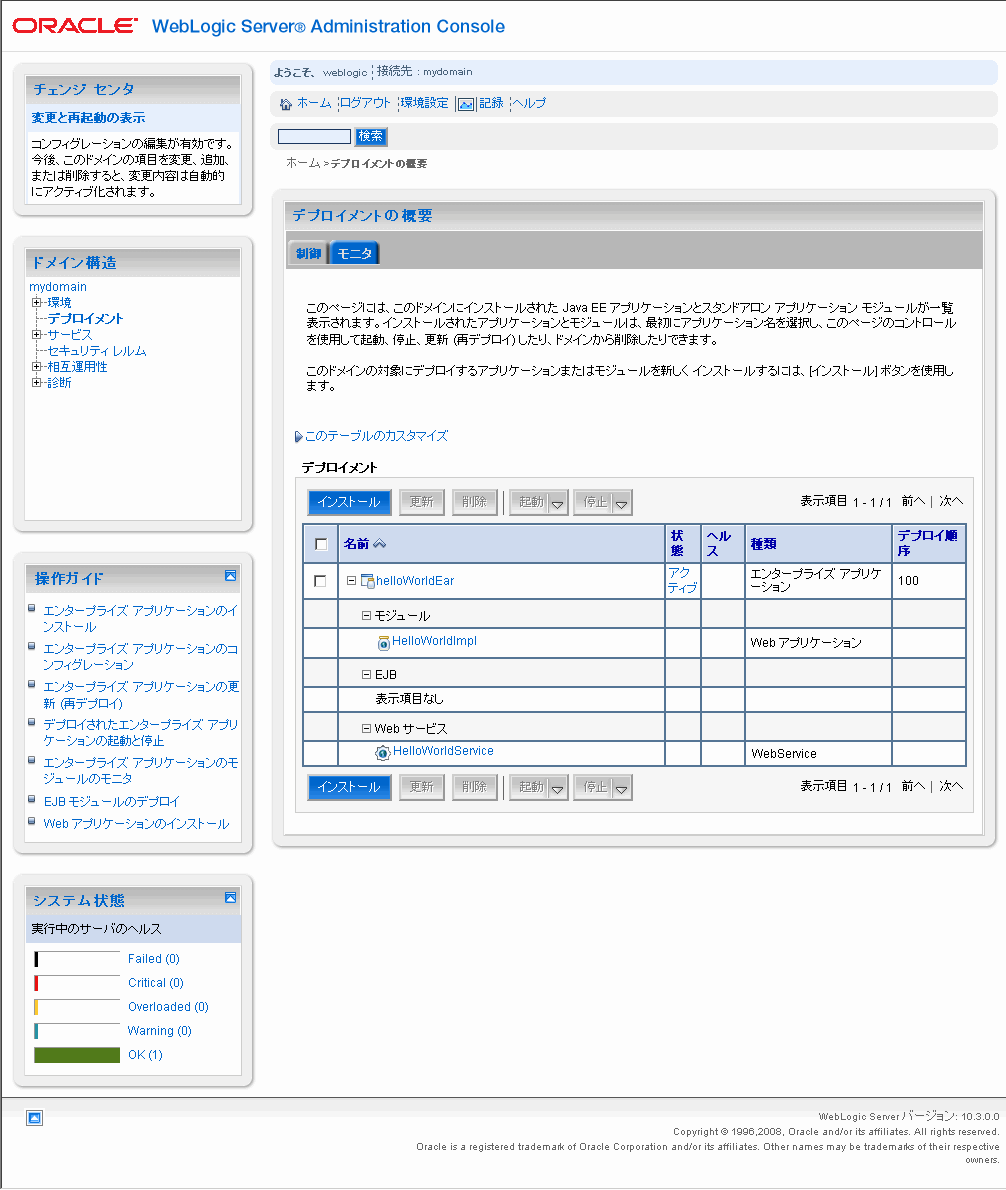Click the 検索 search button

[371, 136]
